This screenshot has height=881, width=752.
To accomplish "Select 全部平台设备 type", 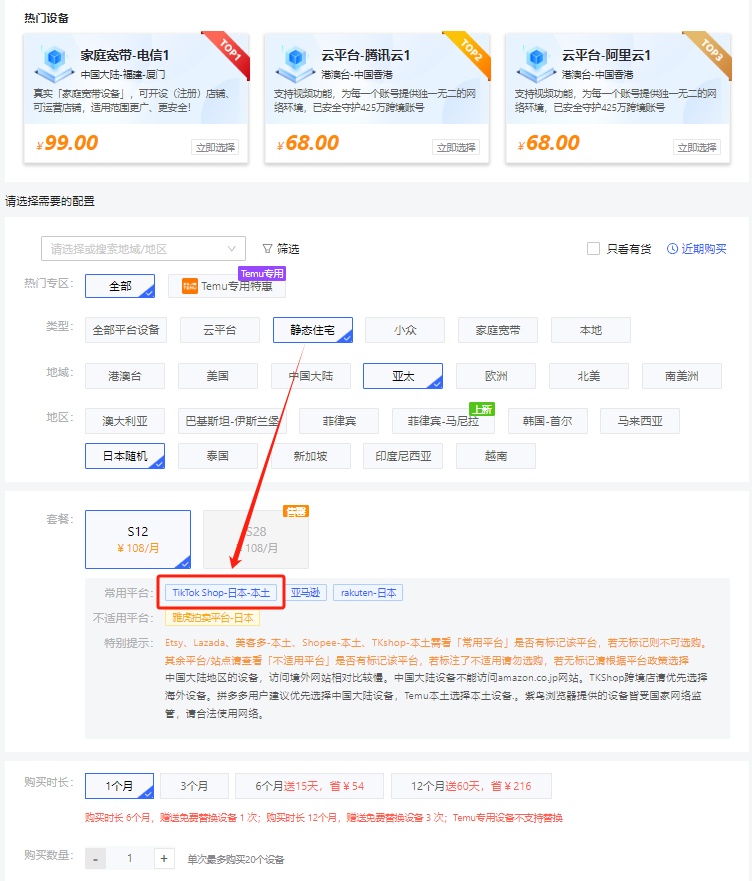I will [126, 330].
